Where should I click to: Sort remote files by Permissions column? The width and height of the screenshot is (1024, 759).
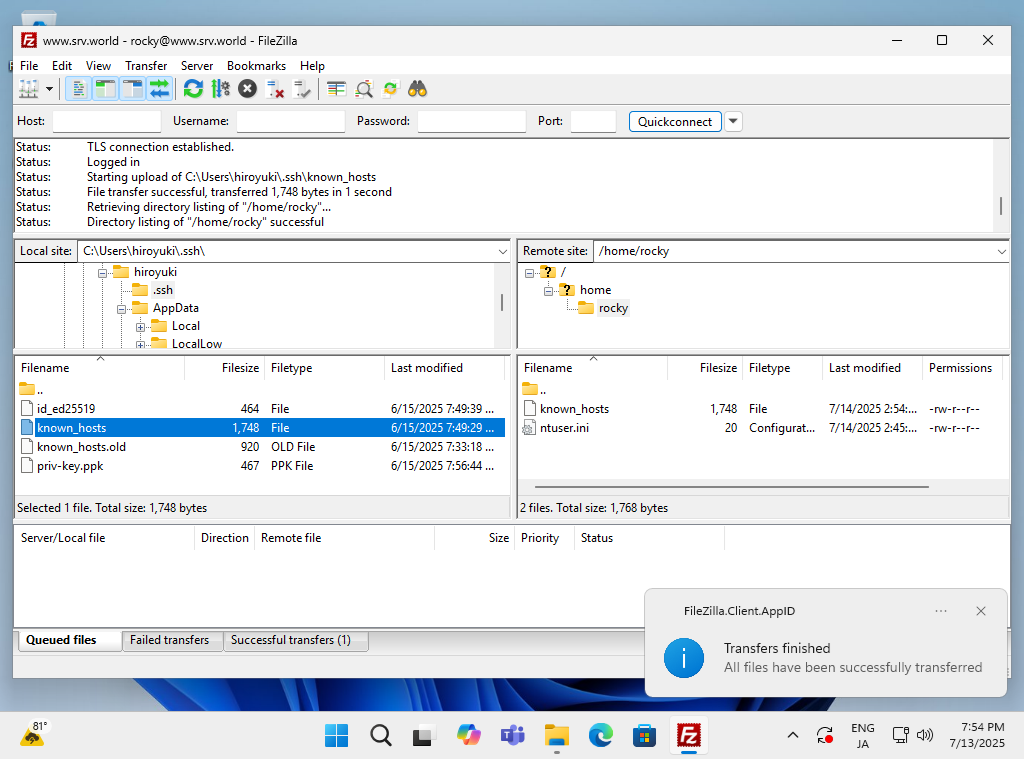(x=961, y=368)
